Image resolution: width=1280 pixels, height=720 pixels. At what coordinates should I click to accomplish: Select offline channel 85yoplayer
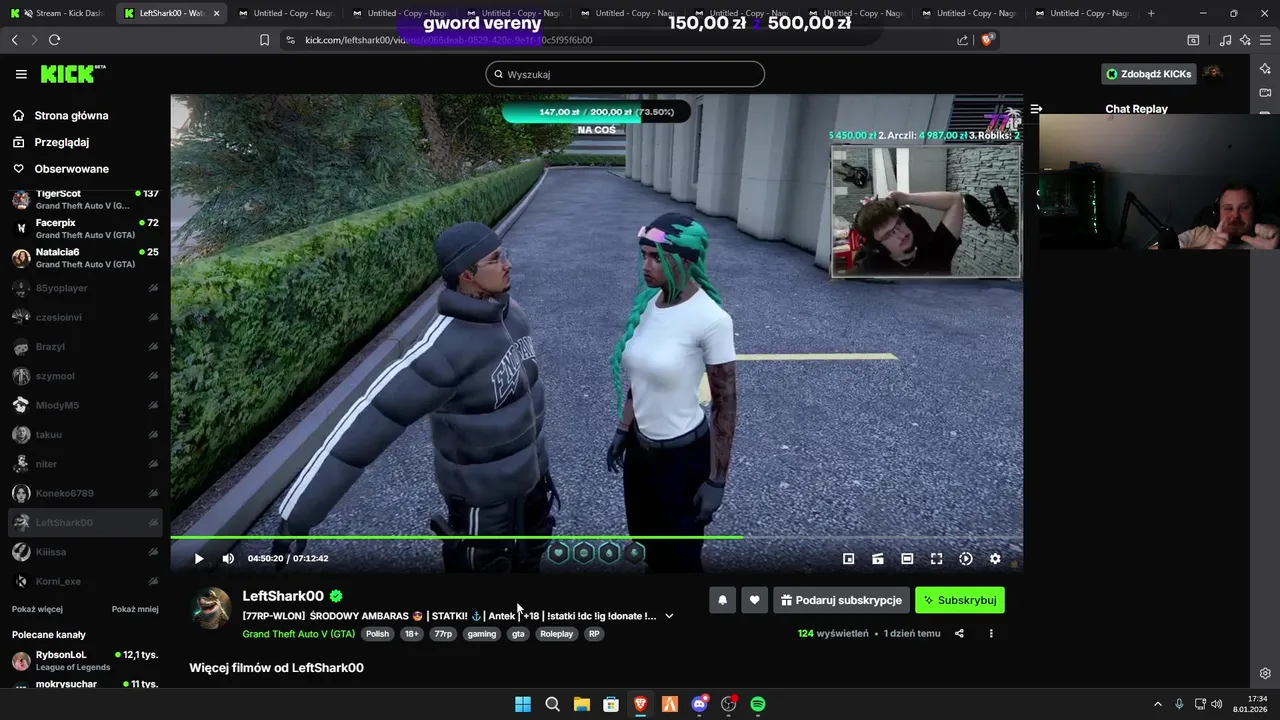pyautogui.click(x=85, y=288)
